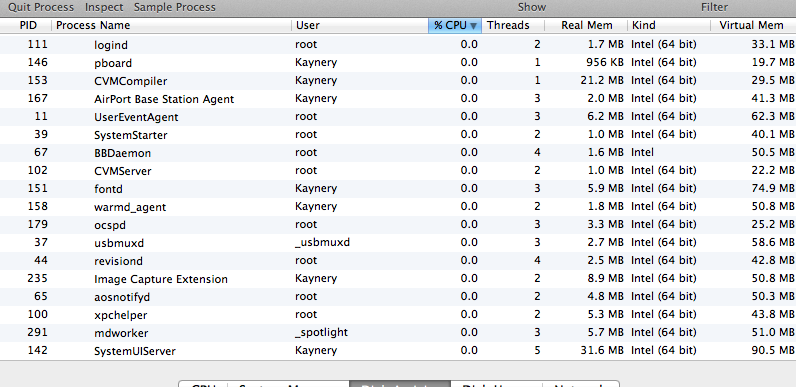Click the 19.7 MB virtual memory value
This screenshot has width=796, height=387.
(773, 62)
